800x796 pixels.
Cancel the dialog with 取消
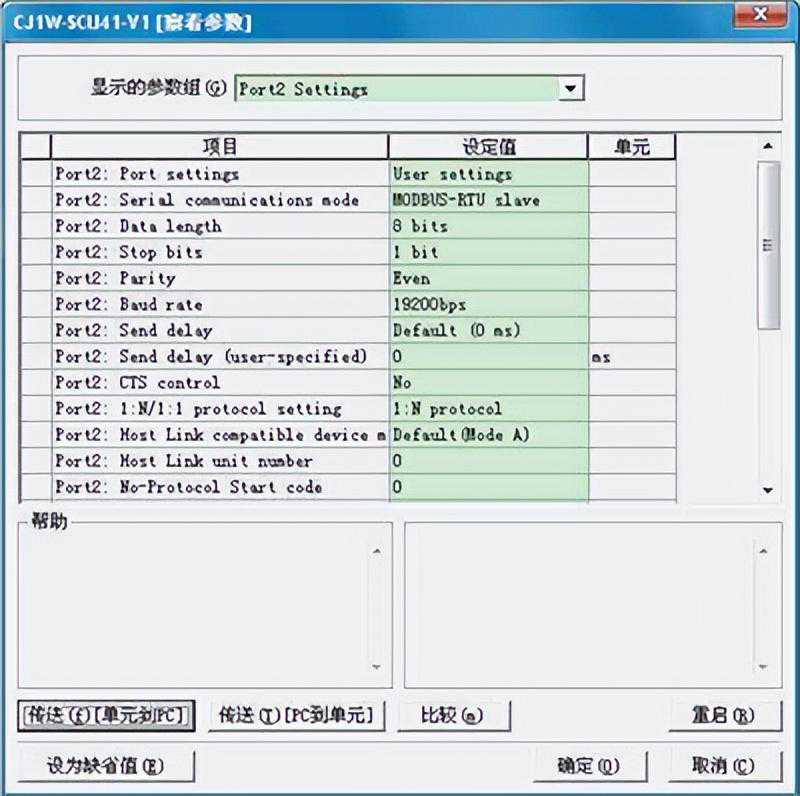pyautogui.click(x=724, y=766)
